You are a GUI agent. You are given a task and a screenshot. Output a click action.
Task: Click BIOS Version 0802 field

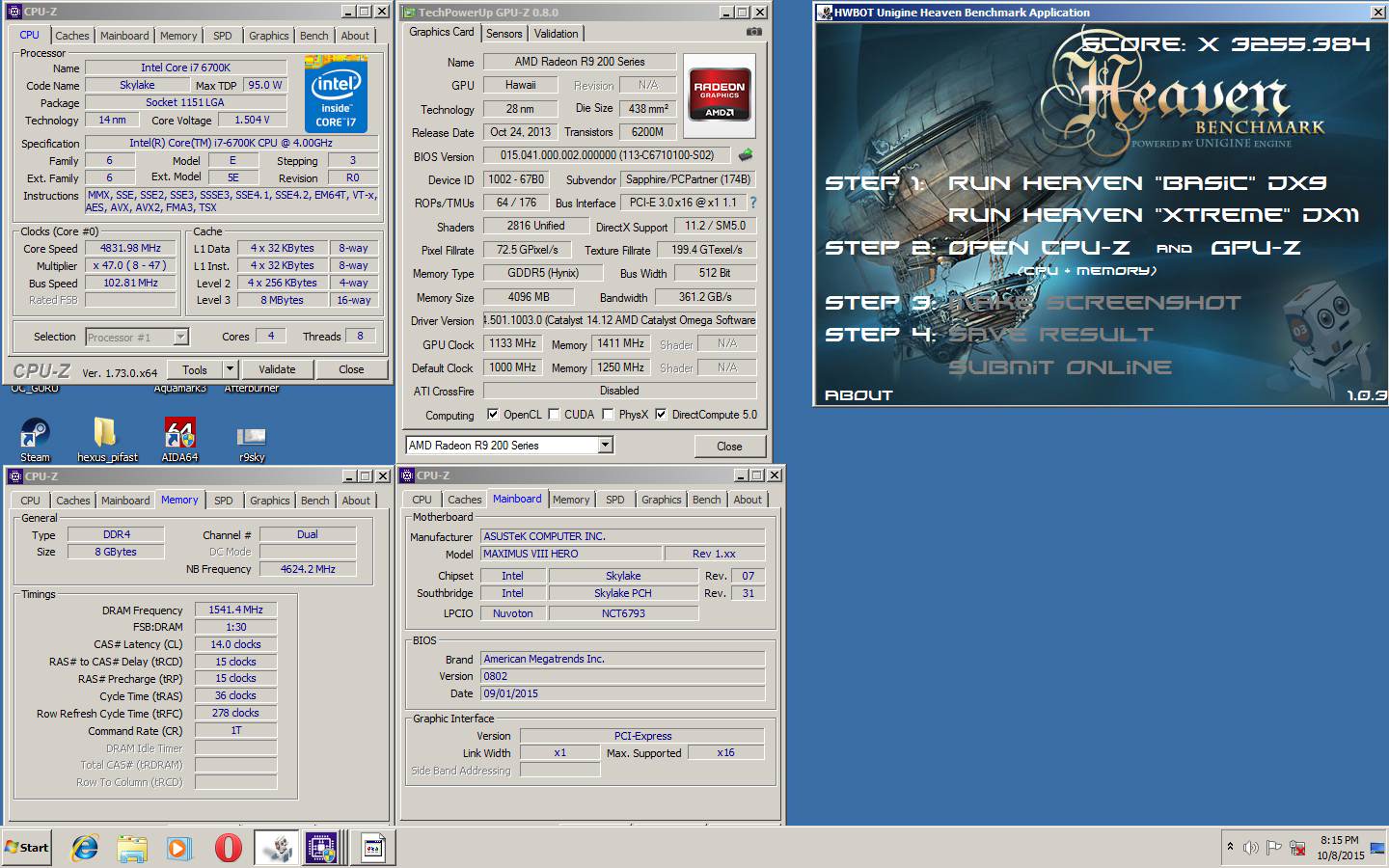(623, 676)
